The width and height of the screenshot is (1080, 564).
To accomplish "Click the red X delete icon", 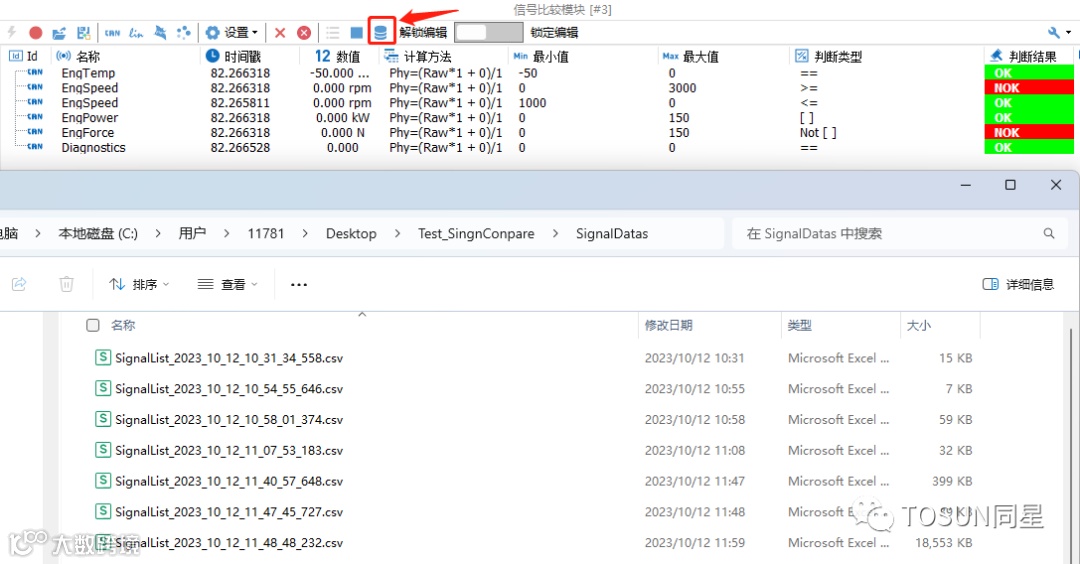I will pyautogui.click(x=280, y=32).
